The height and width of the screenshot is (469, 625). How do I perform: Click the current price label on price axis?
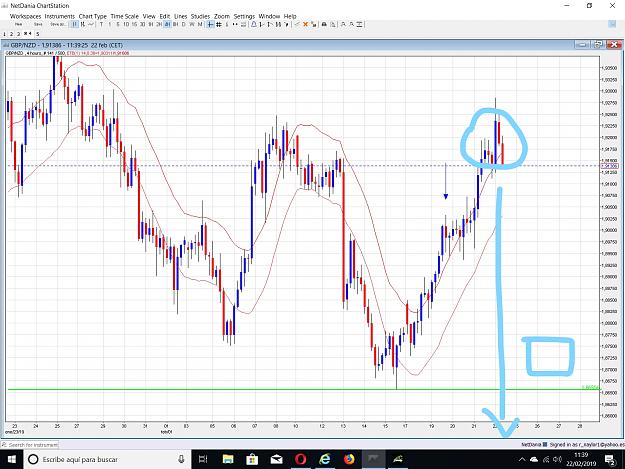tap(609, 166)
